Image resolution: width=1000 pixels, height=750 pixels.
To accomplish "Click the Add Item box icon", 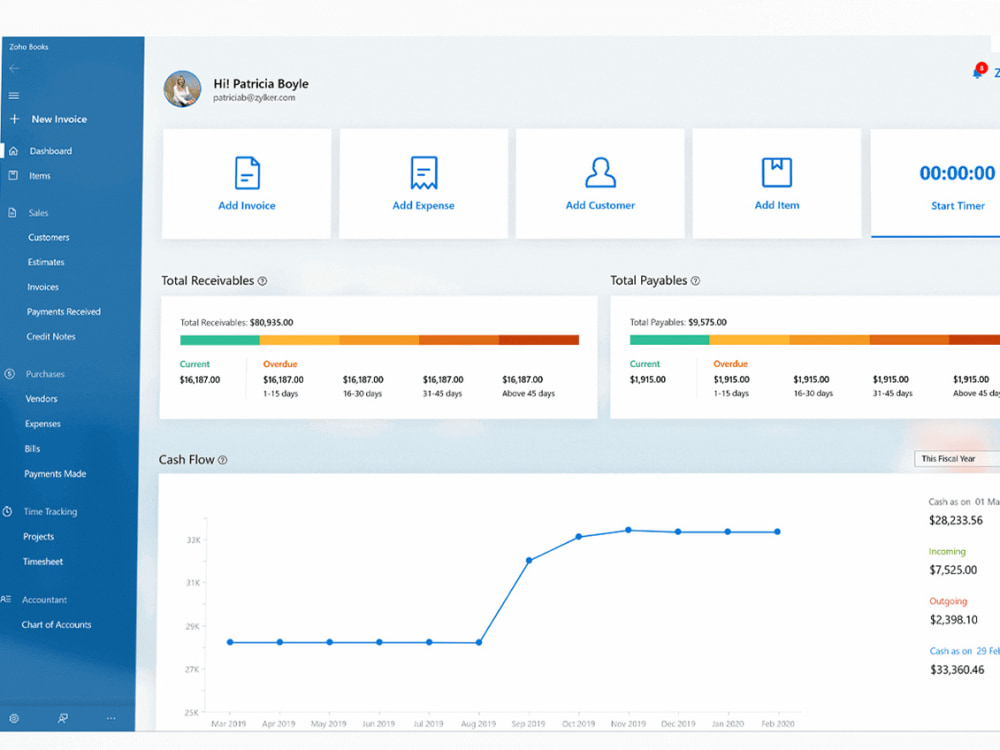I will pos(777,172).
